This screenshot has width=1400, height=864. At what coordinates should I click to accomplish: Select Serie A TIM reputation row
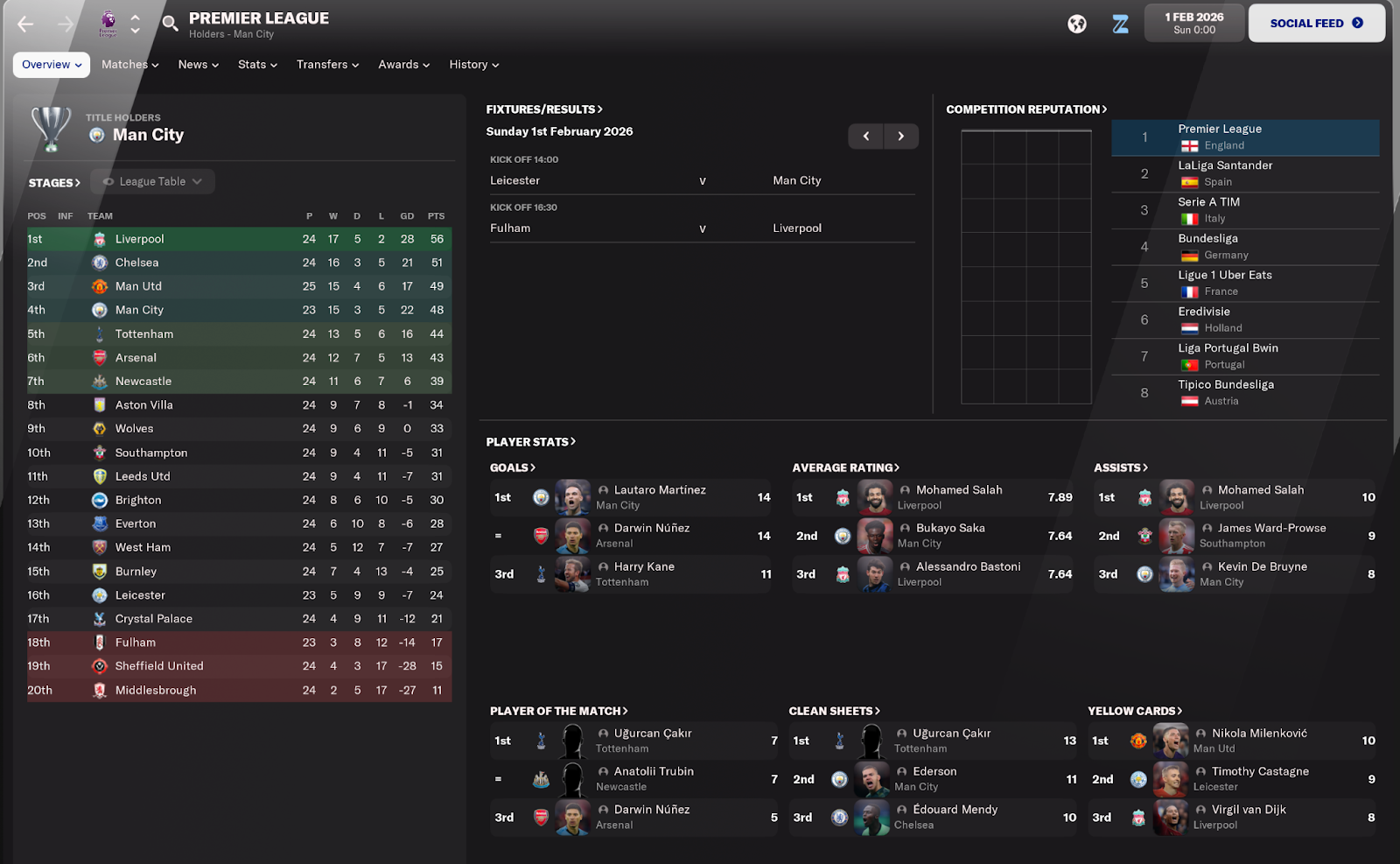tap(1245, 210)
